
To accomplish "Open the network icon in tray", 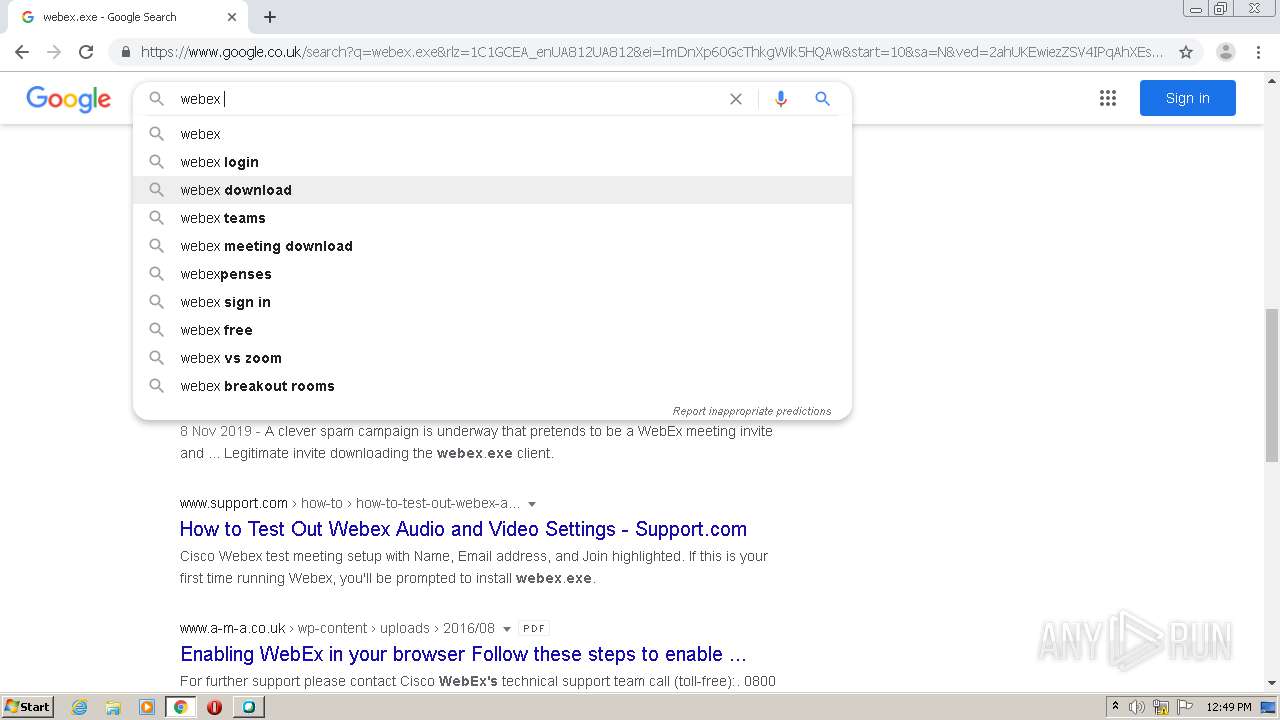I will pyautogui.click(x=1161, y=707).
